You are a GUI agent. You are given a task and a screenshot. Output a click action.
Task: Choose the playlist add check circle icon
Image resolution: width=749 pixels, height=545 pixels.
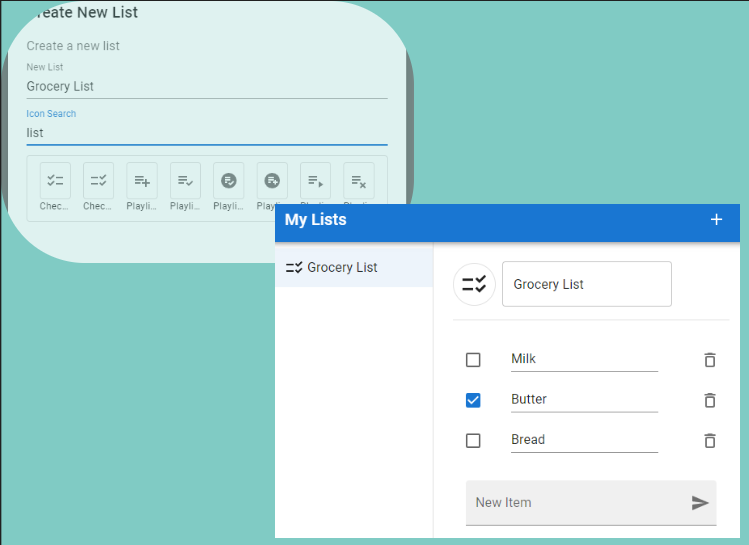(228, 181)
